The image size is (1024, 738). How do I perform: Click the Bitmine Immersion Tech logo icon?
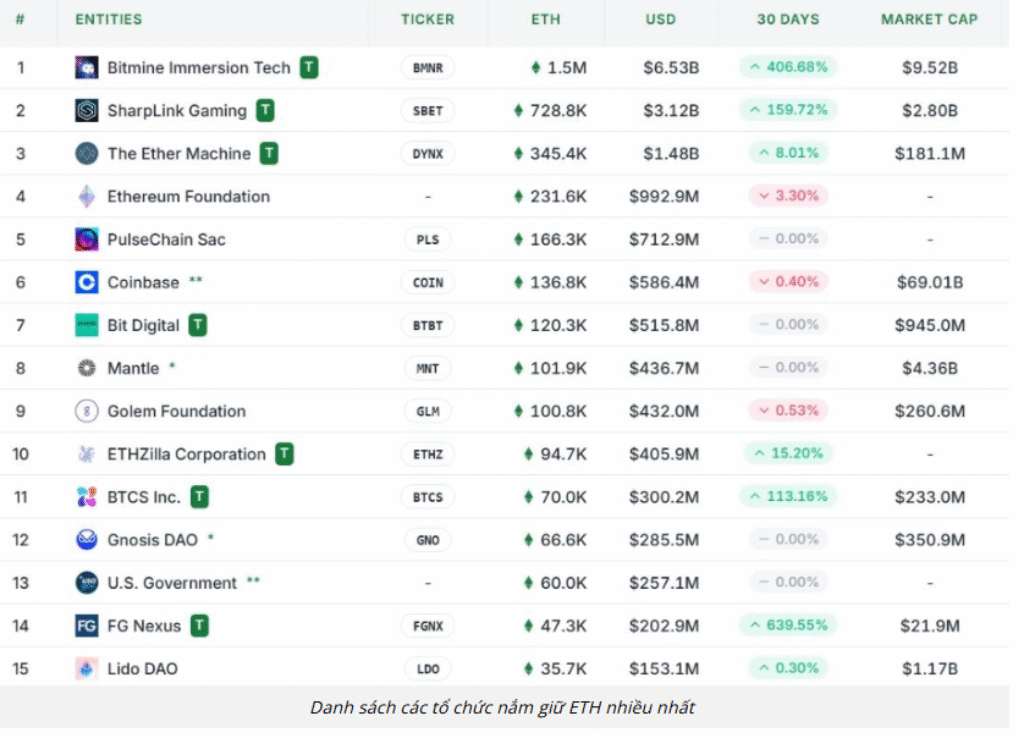(88, 67)
